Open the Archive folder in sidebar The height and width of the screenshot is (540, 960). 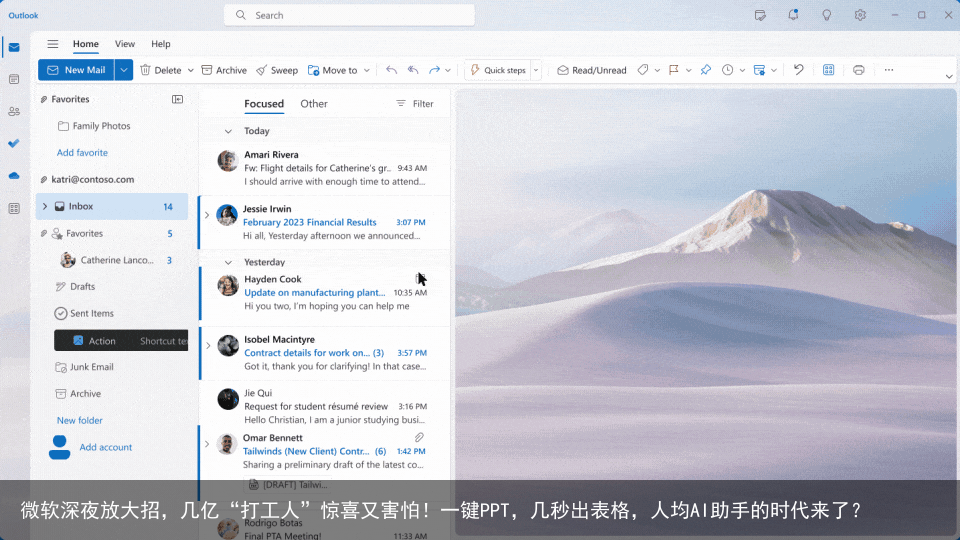(x=78, y=394)
